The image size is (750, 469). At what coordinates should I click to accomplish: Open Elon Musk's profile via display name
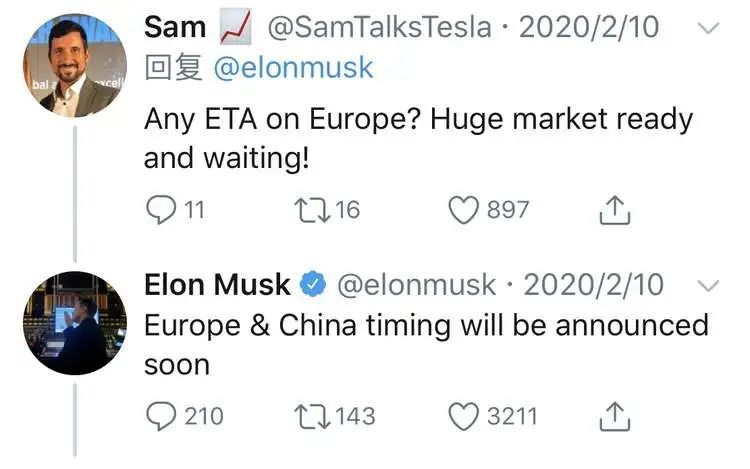pyautogui.click(x=217, y=285)
